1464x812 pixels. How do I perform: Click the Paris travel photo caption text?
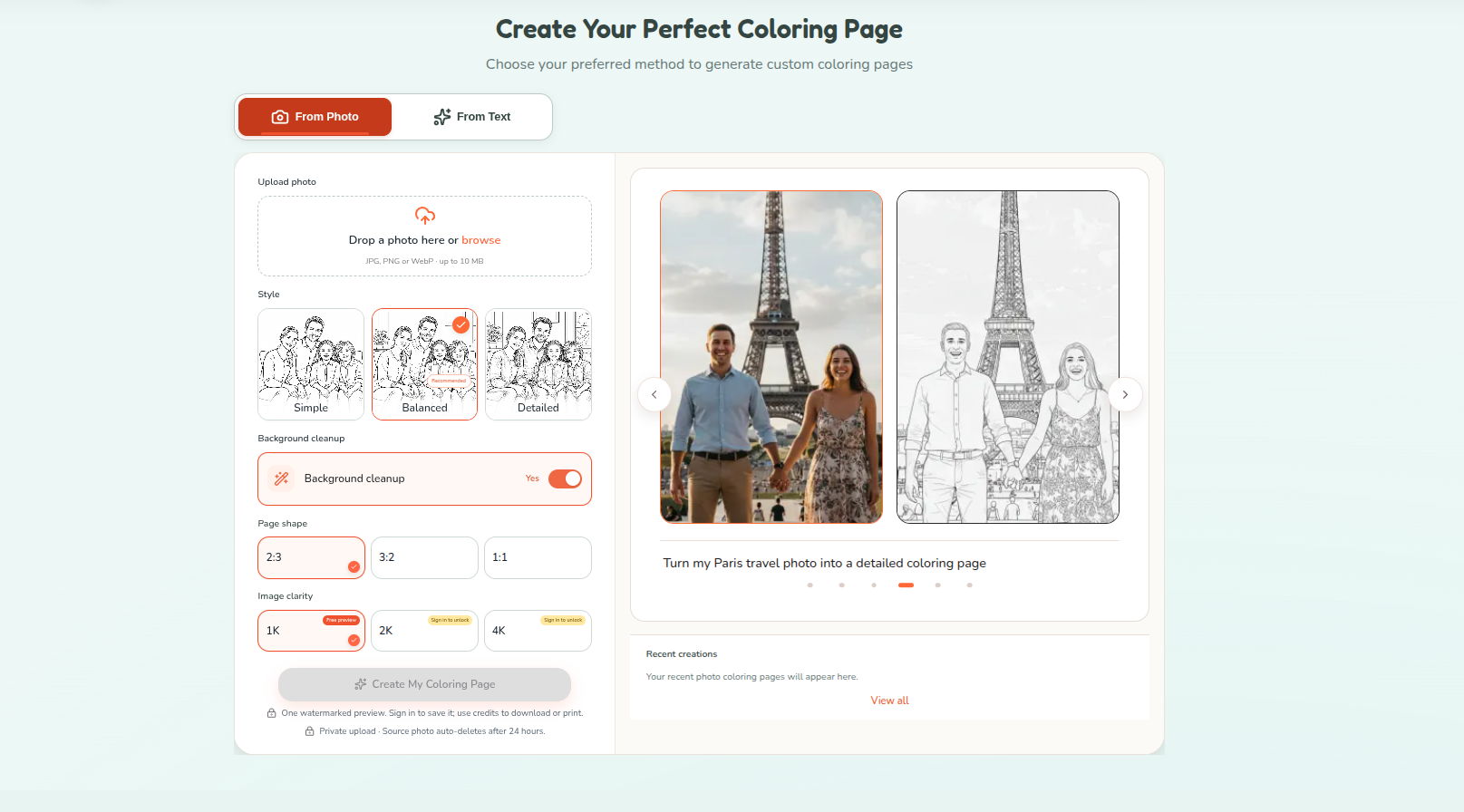coord(825,563)
